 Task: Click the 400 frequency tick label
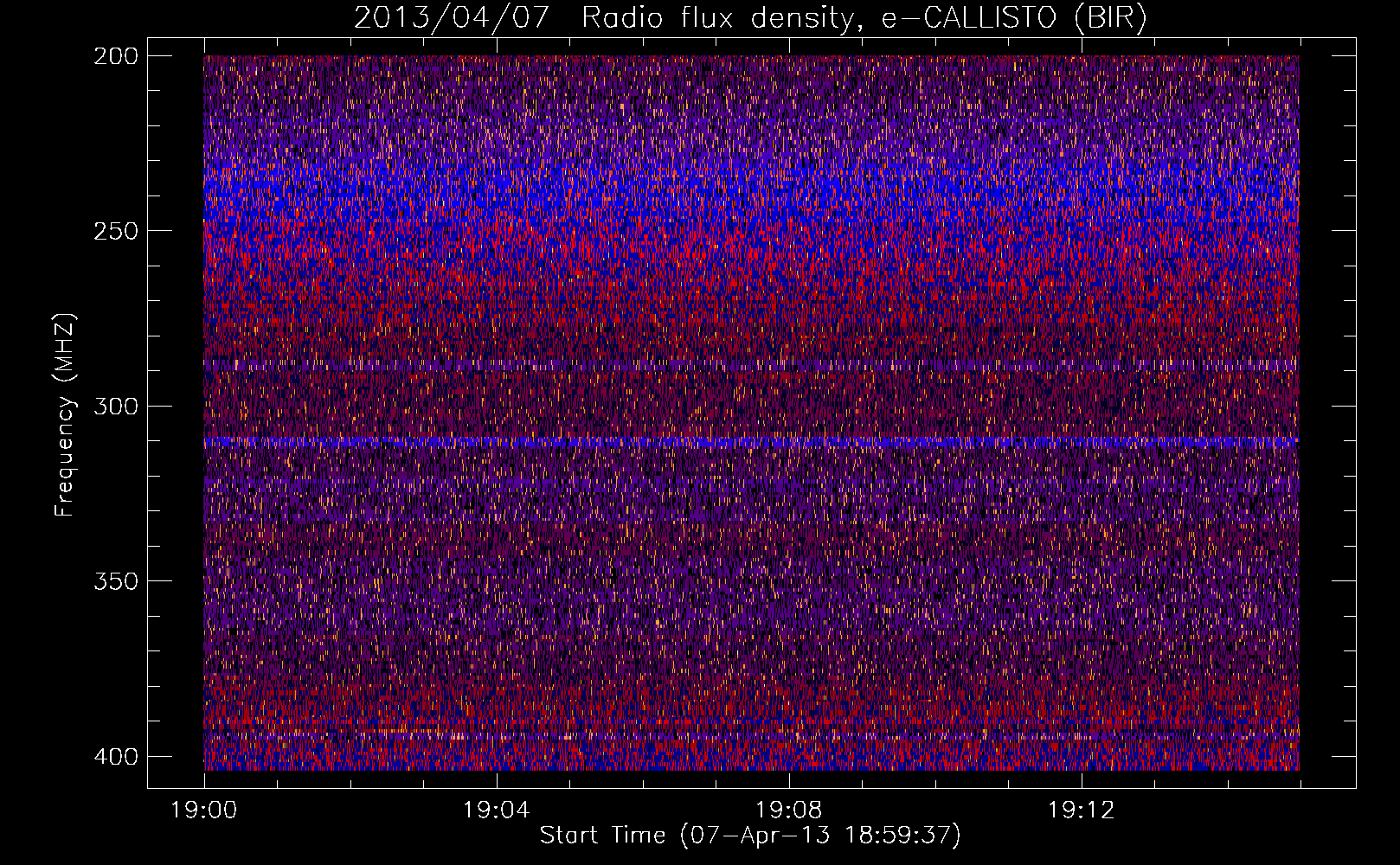[x=115, y=757]
